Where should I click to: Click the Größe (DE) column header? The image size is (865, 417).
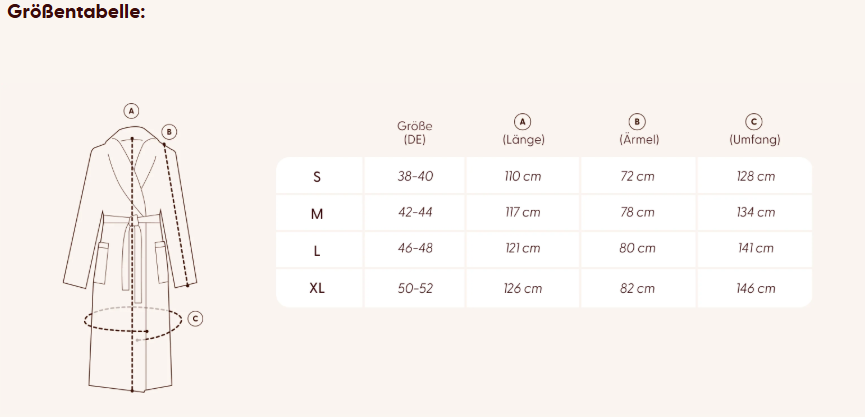click(415, 133)
